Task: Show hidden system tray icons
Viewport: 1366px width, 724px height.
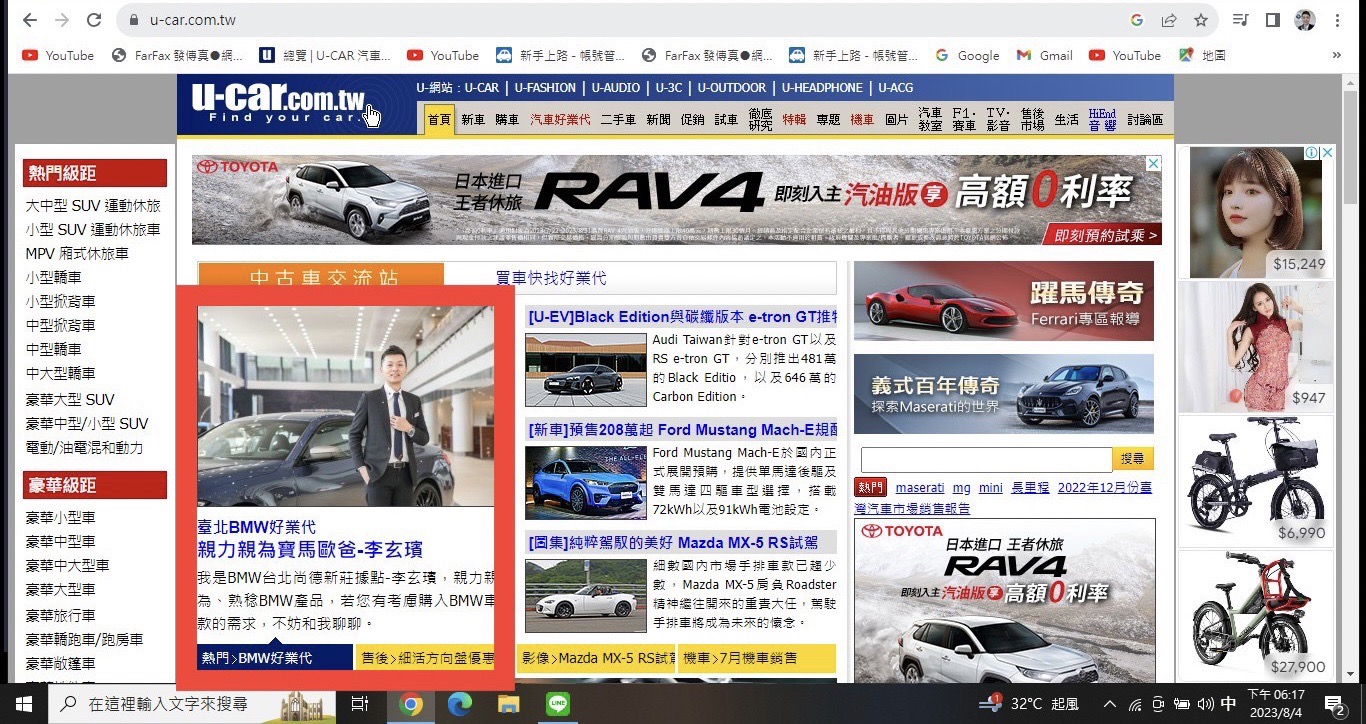Action: click(1110, 705)
